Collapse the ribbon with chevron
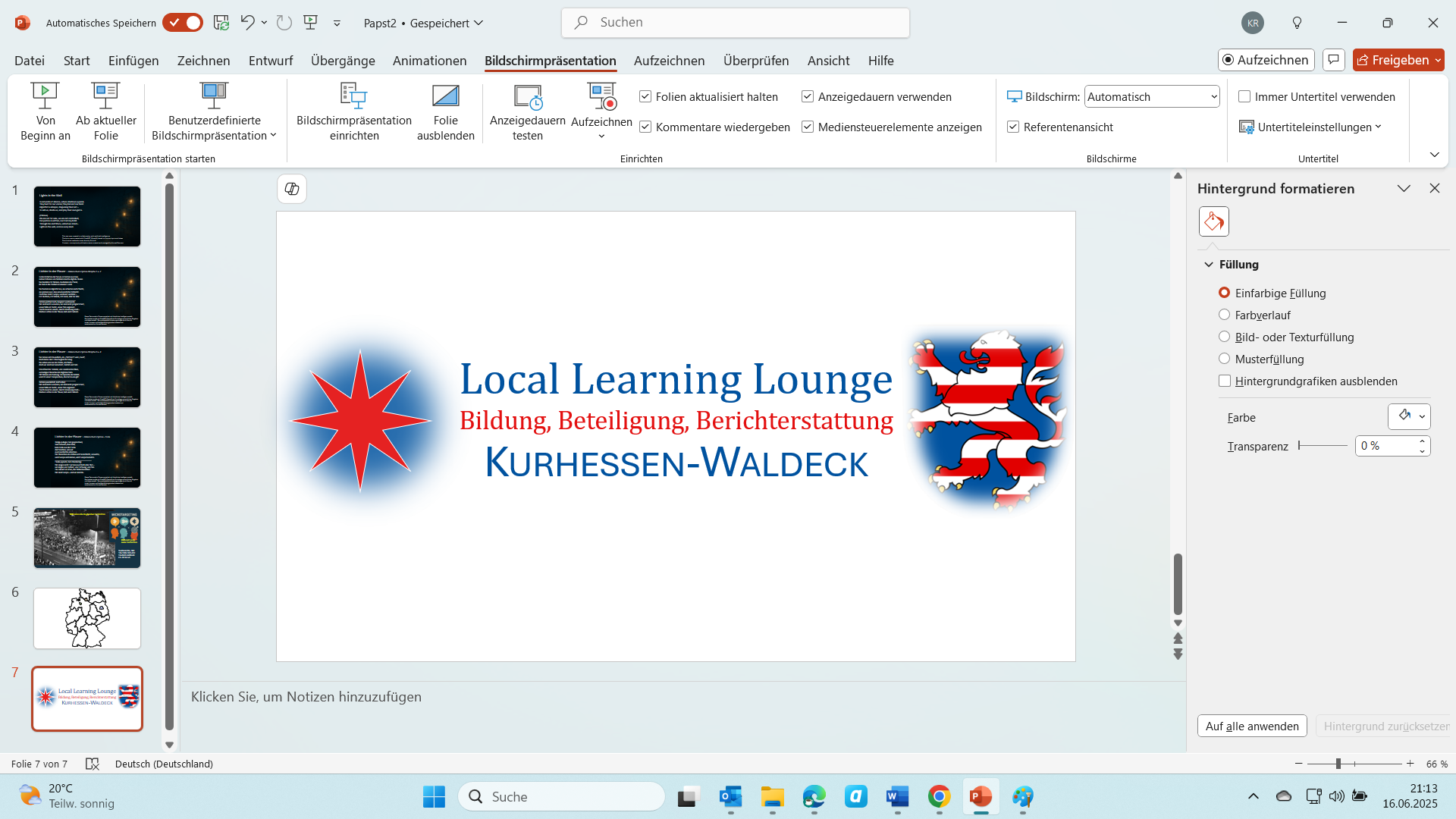This screenshot has width=1456, height=819. click(1434, 155)
